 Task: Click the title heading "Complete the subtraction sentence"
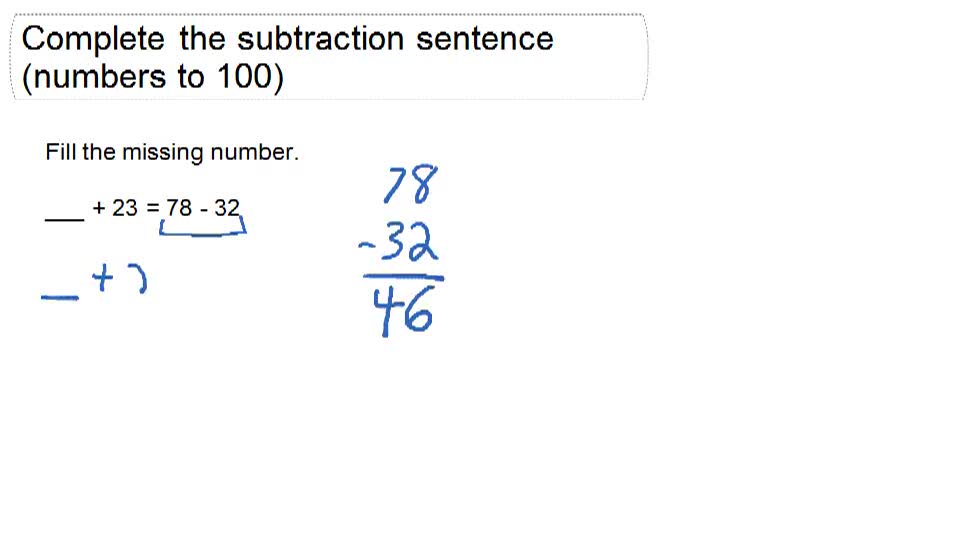[287, 39]
